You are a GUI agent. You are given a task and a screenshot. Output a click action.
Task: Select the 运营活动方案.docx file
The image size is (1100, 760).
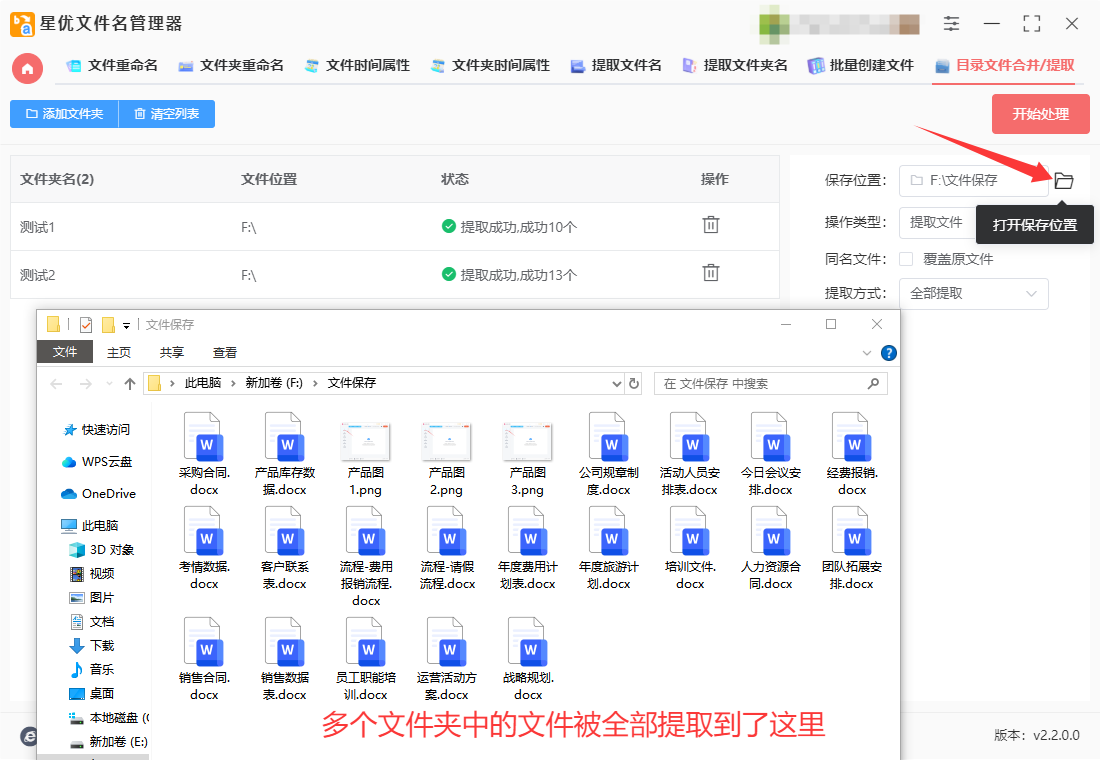coord(447,659)
